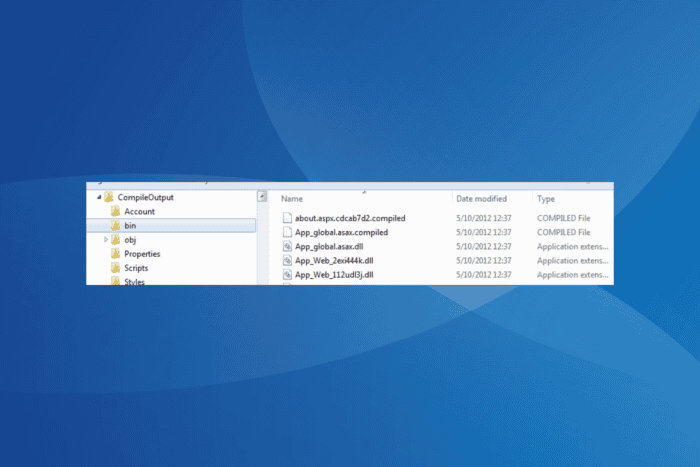The width and height of the screenshot is (700, 467).
Task: Open the Properties folder label
Action: pos(142,254)
